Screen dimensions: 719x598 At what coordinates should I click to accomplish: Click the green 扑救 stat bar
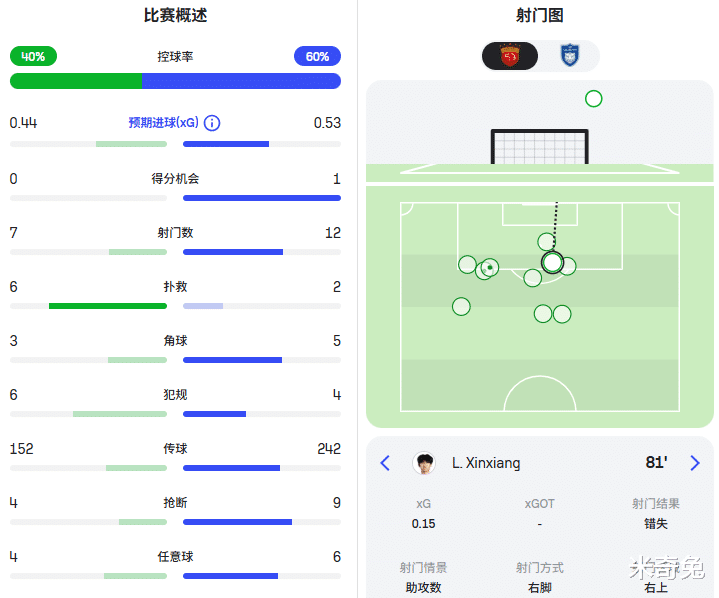click(107, 305)
